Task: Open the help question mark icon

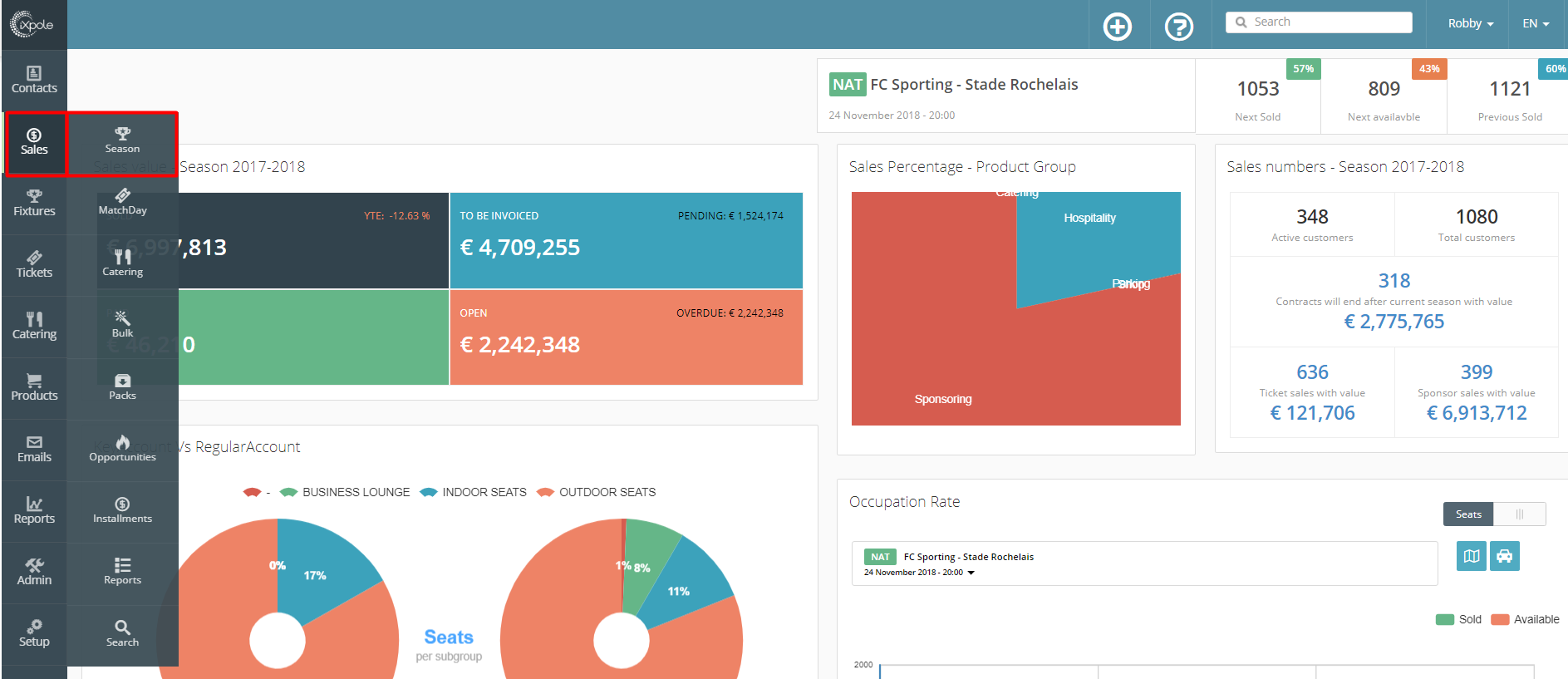Action: [1179, 27]
